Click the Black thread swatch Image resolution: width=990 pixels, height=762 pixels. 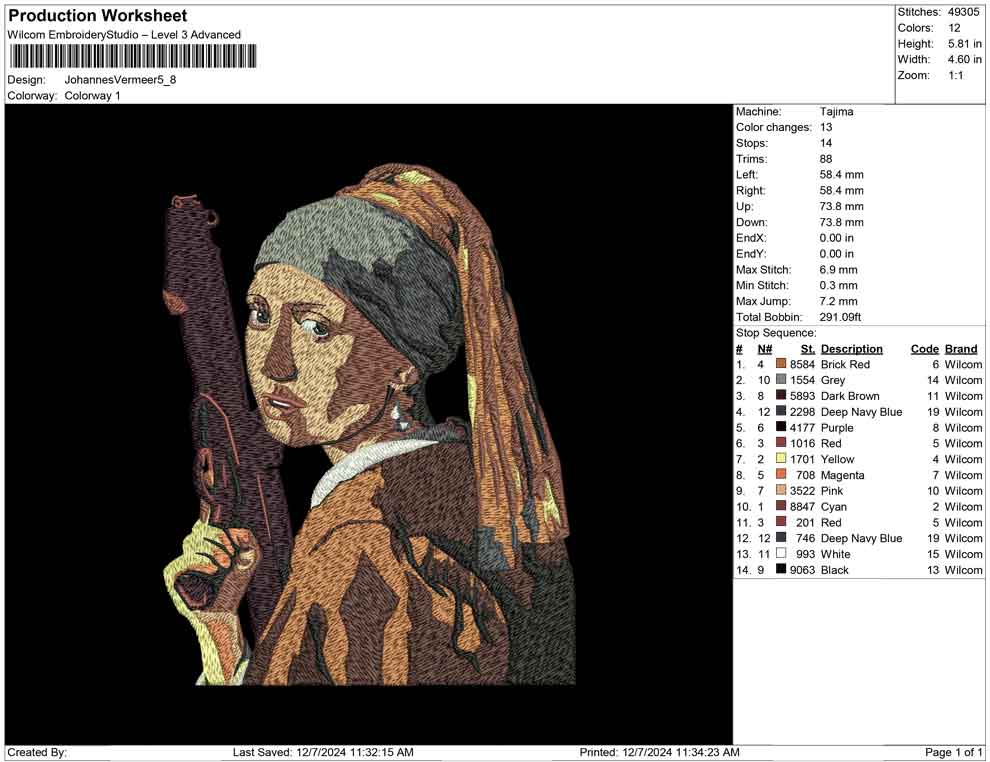click(781, 570)
